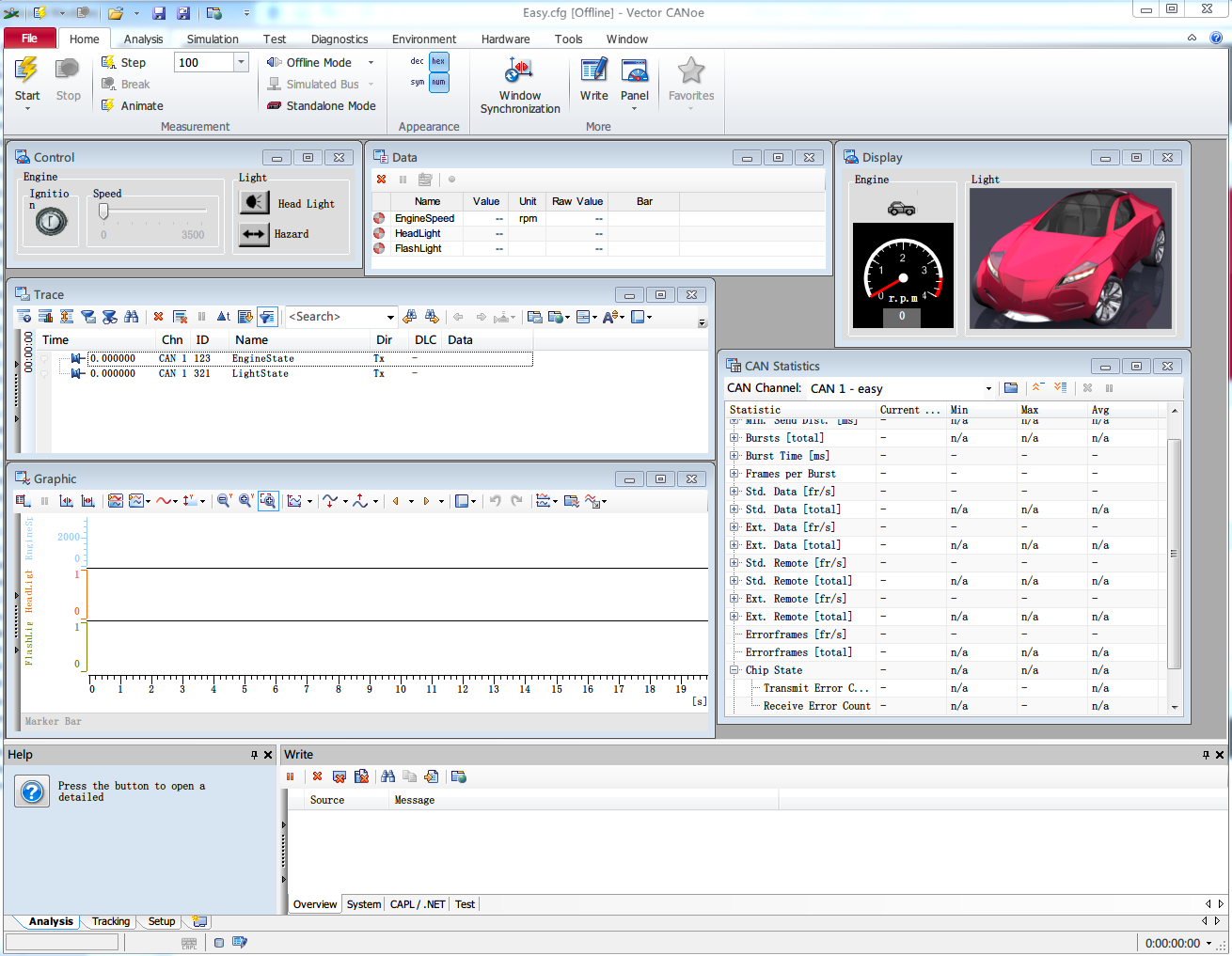Click the engine Speed slider handle
This screenshot has width=1232, height=956.
point(103,211)
